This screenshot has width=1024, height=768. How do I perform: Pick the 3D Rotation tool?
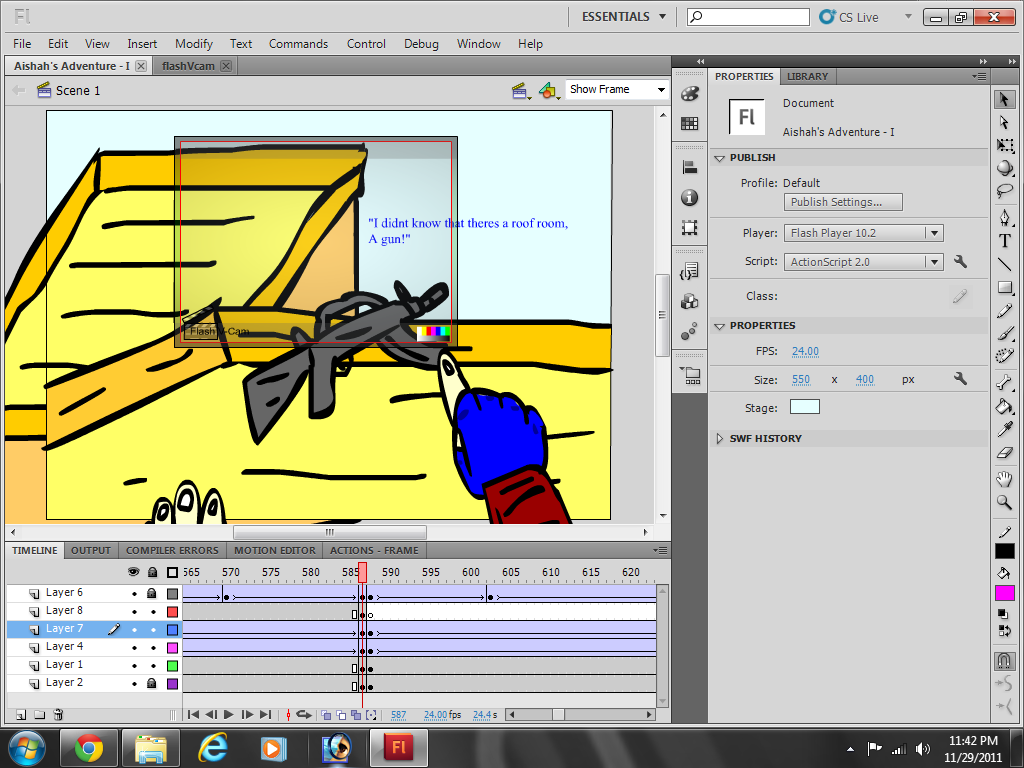[x=1004, y=168]
